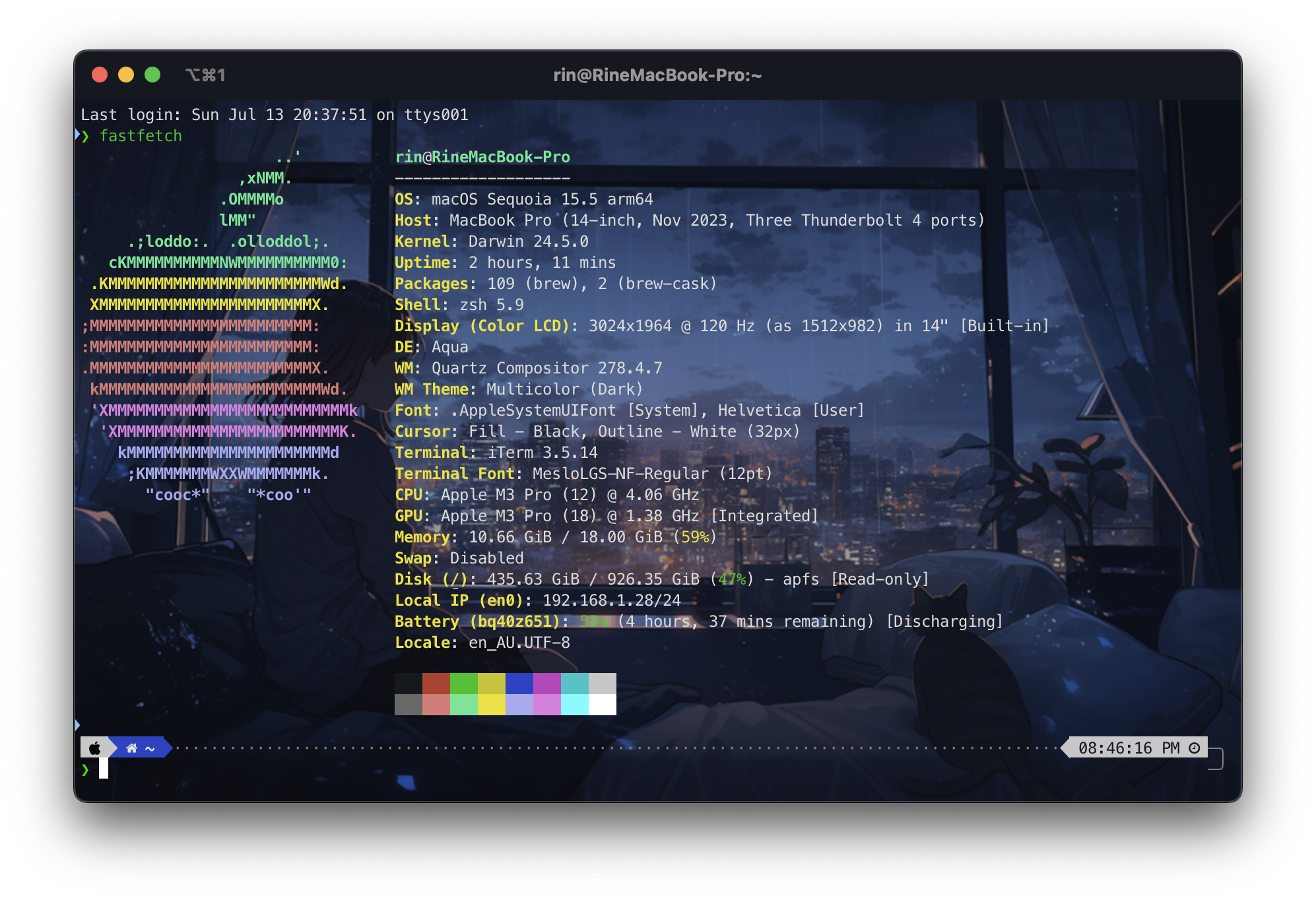Click 'Cursor: Fill - Black' line

(597, 432)
